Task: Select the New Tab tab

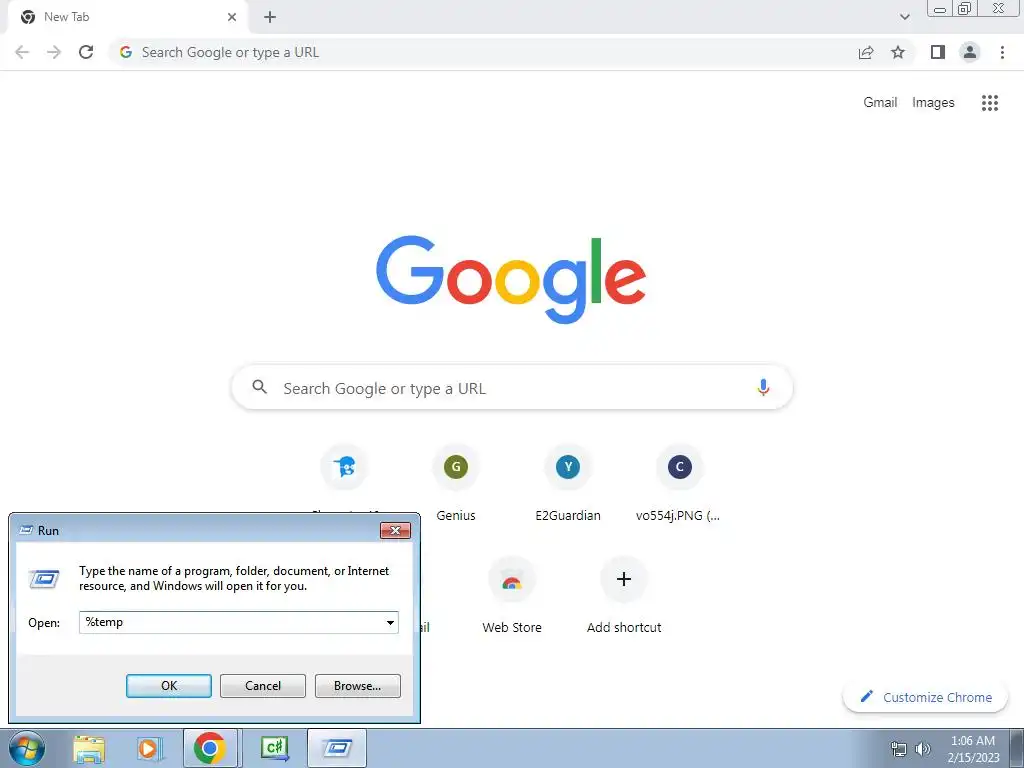Action: point(128,17)
